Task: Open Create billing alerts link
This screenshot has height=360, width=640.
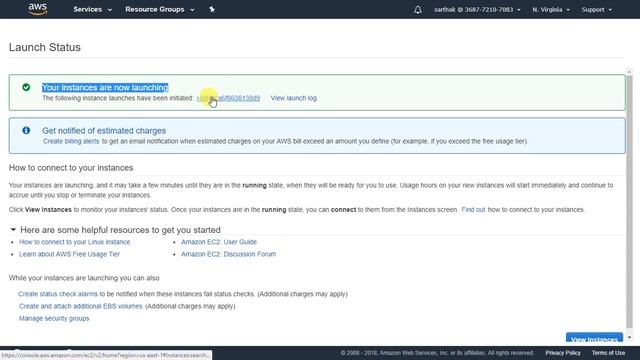Action: click(x=71, y=141)
